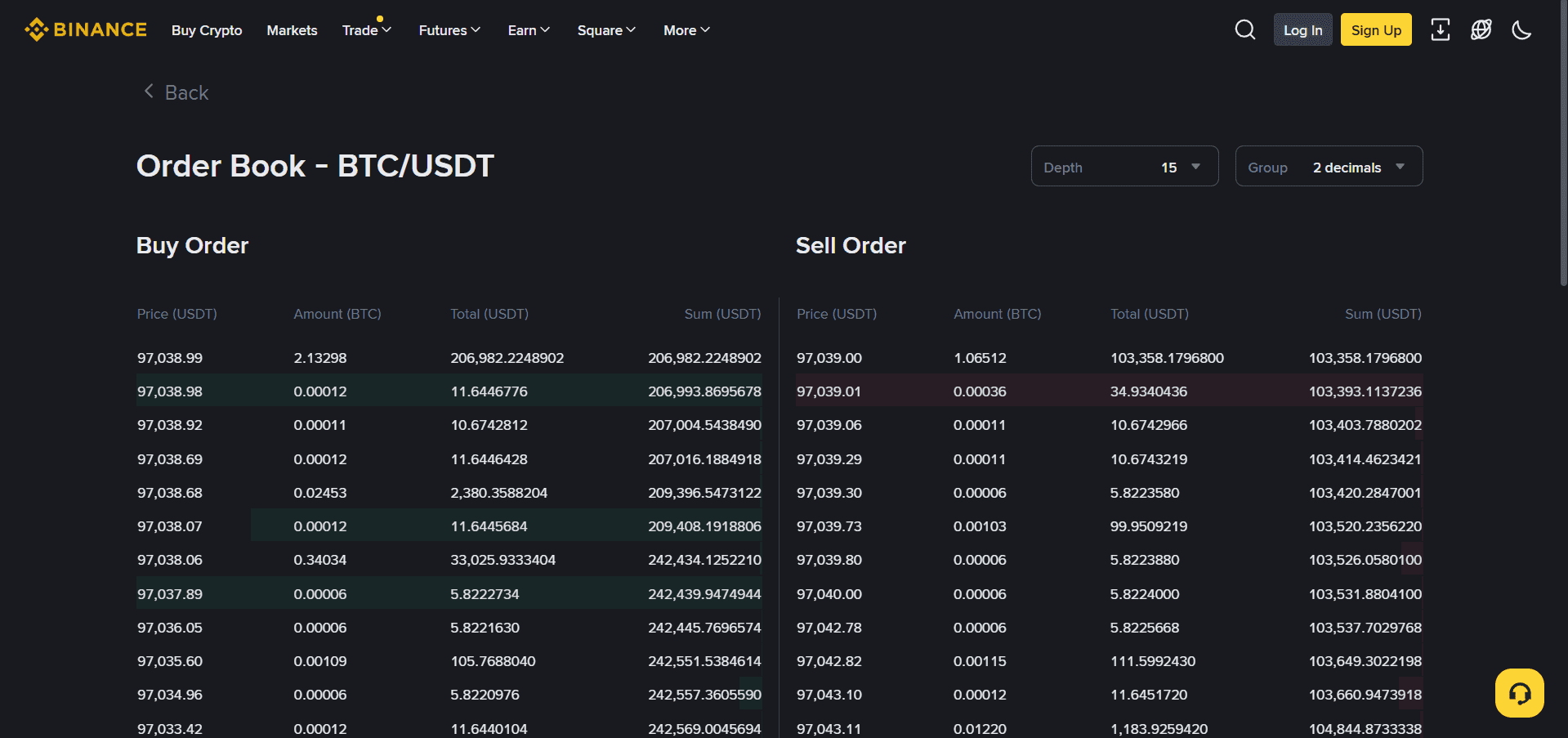Image resolution: width=1568 pixels, height=738 pixels.
Task: Click the download desktop app icon
Action: (1440, 29)
